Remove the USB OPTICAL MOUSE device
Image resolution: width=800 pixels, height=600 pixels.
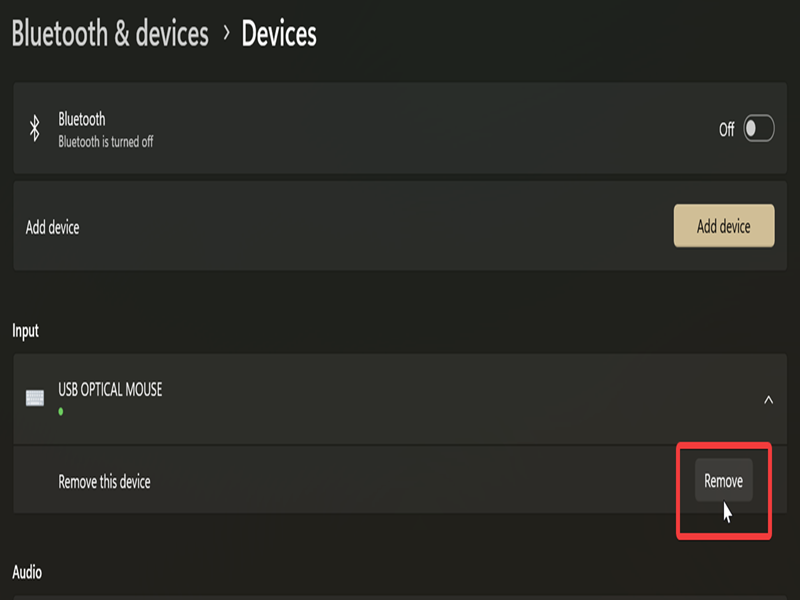723,481
